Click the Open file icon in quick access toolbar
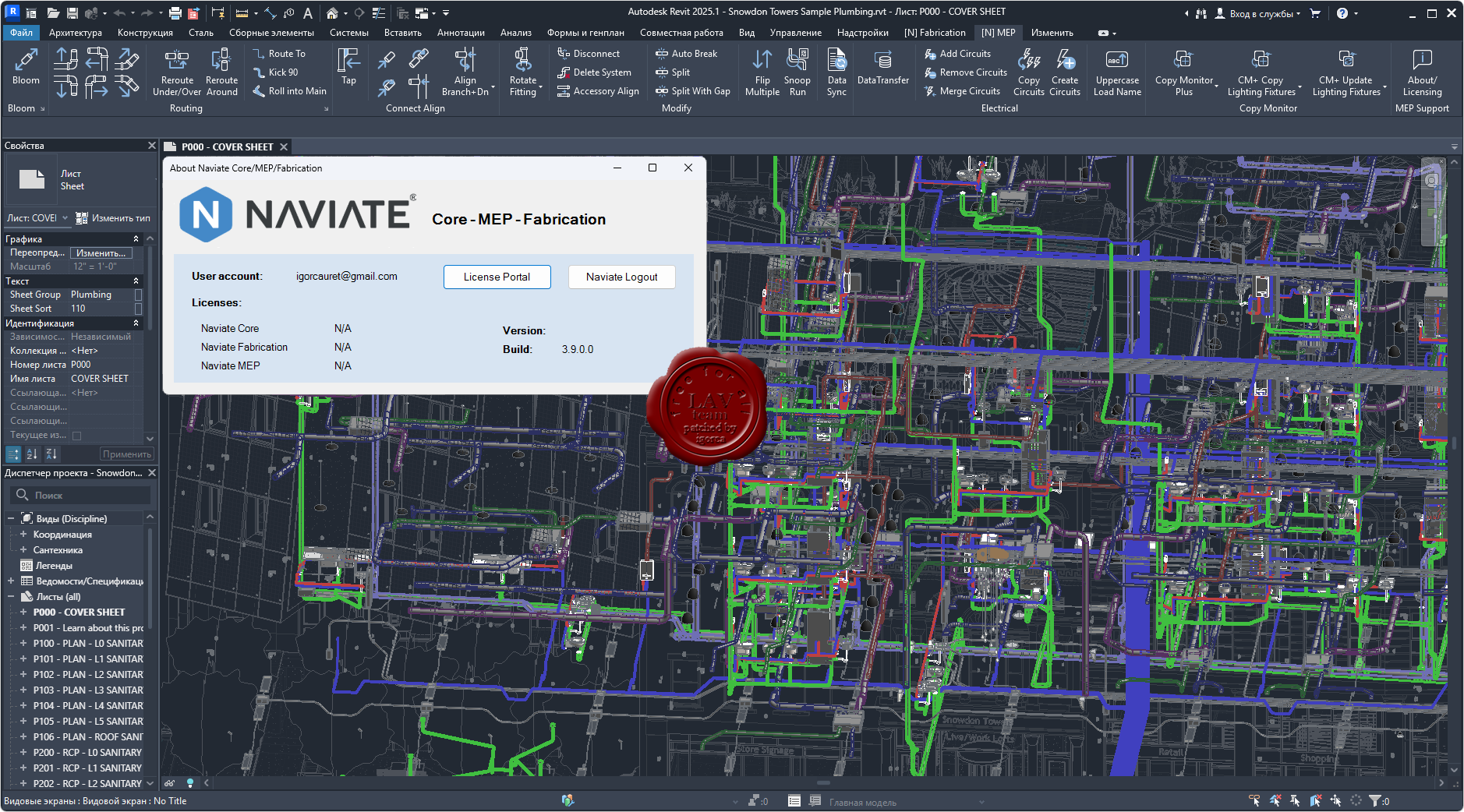This screenshot has height=812, width=1464. (53, 13)
